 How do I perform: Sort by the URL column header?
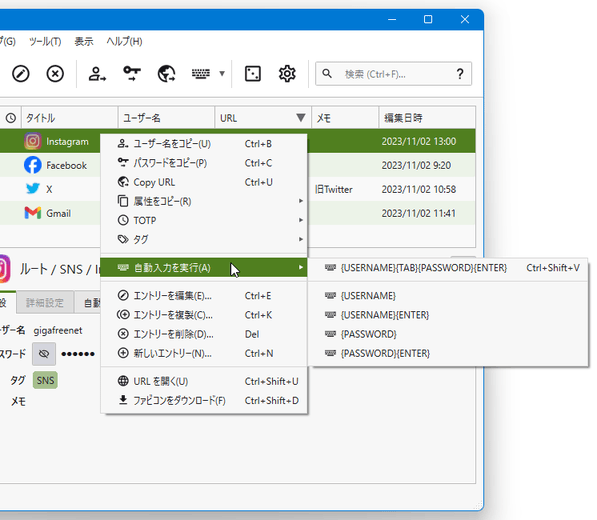click(263, 118)
